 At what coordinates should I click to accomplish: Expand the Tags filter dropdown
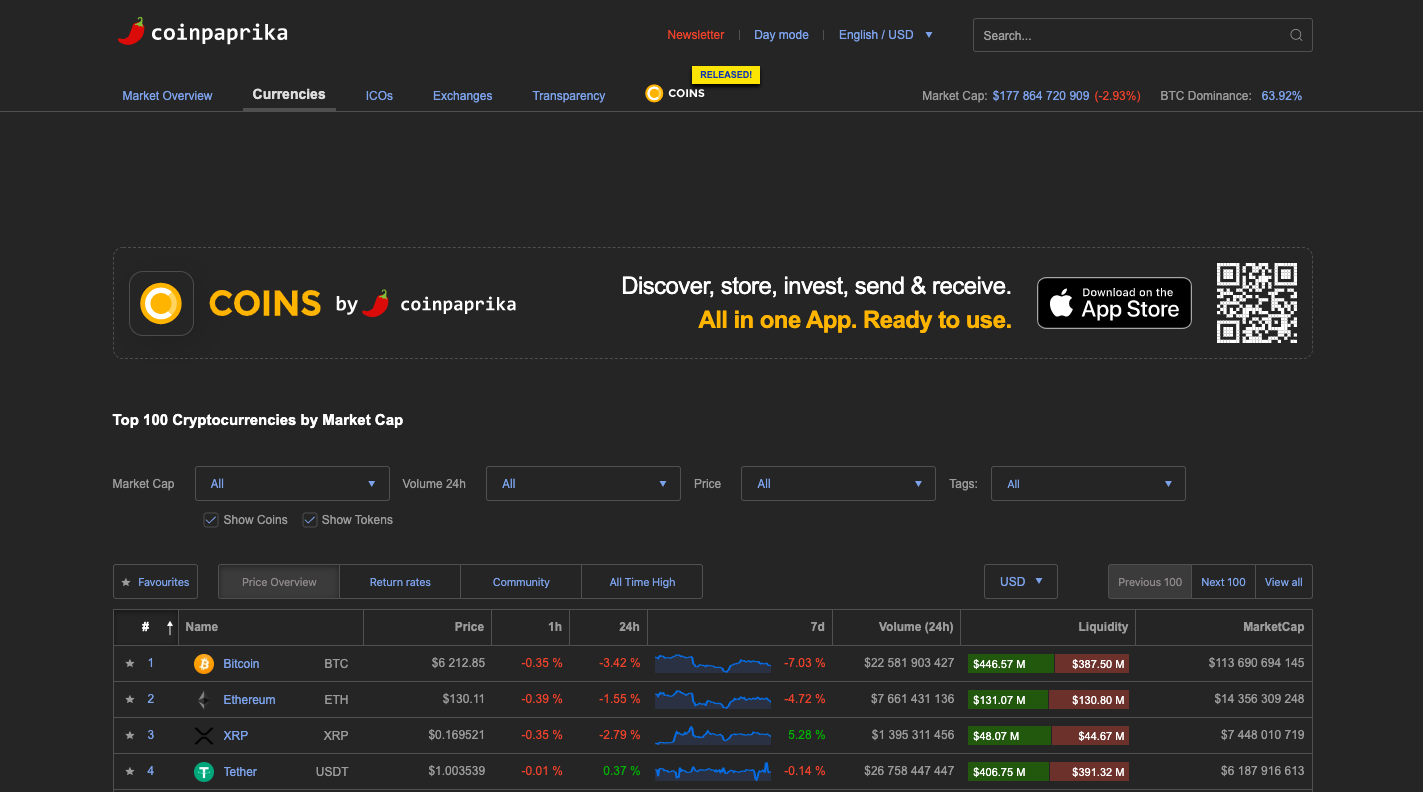(x=1088, y=484)
